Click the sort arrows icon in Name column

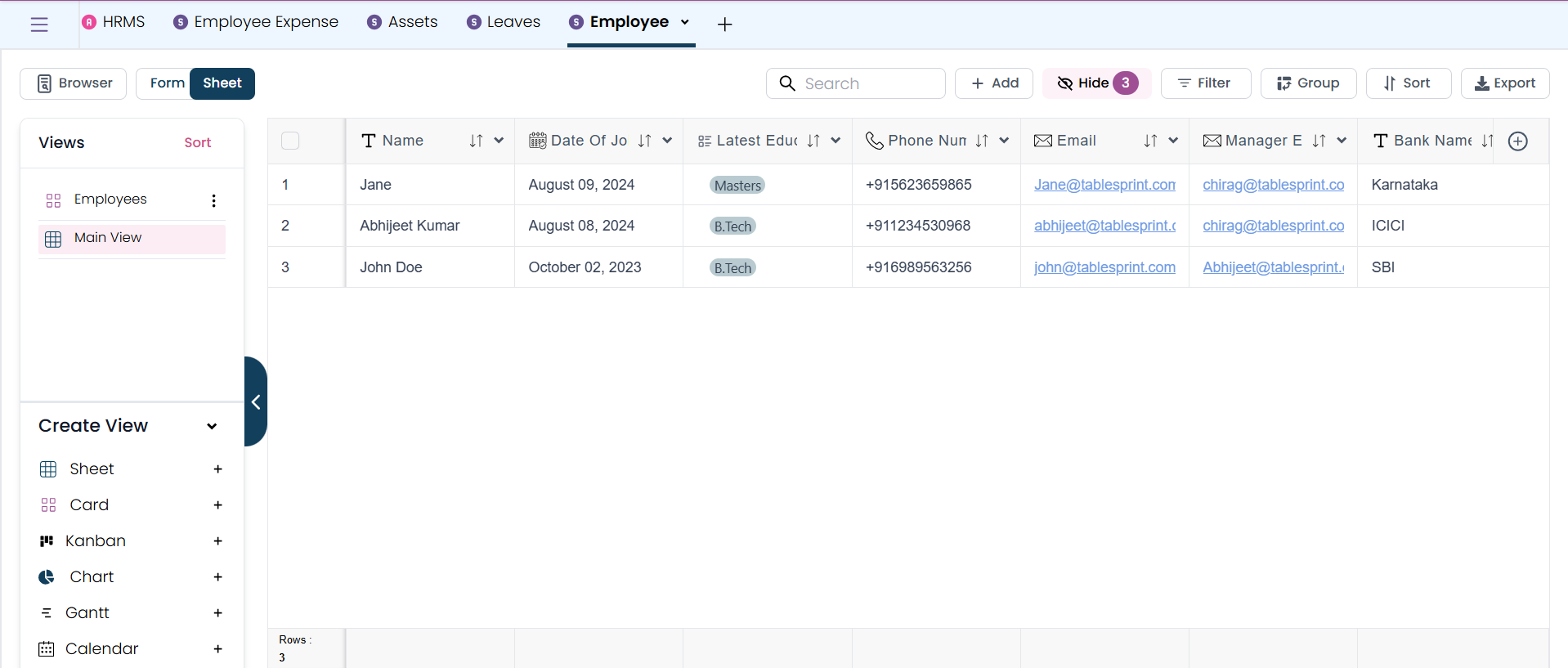tap(476, 141)
